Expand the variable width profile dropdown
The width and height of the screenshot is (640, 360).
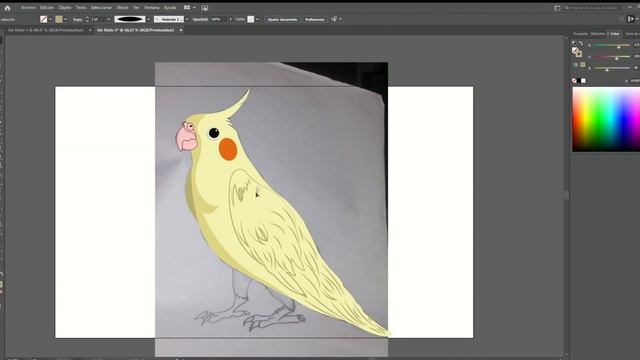(x=149, y=19)
